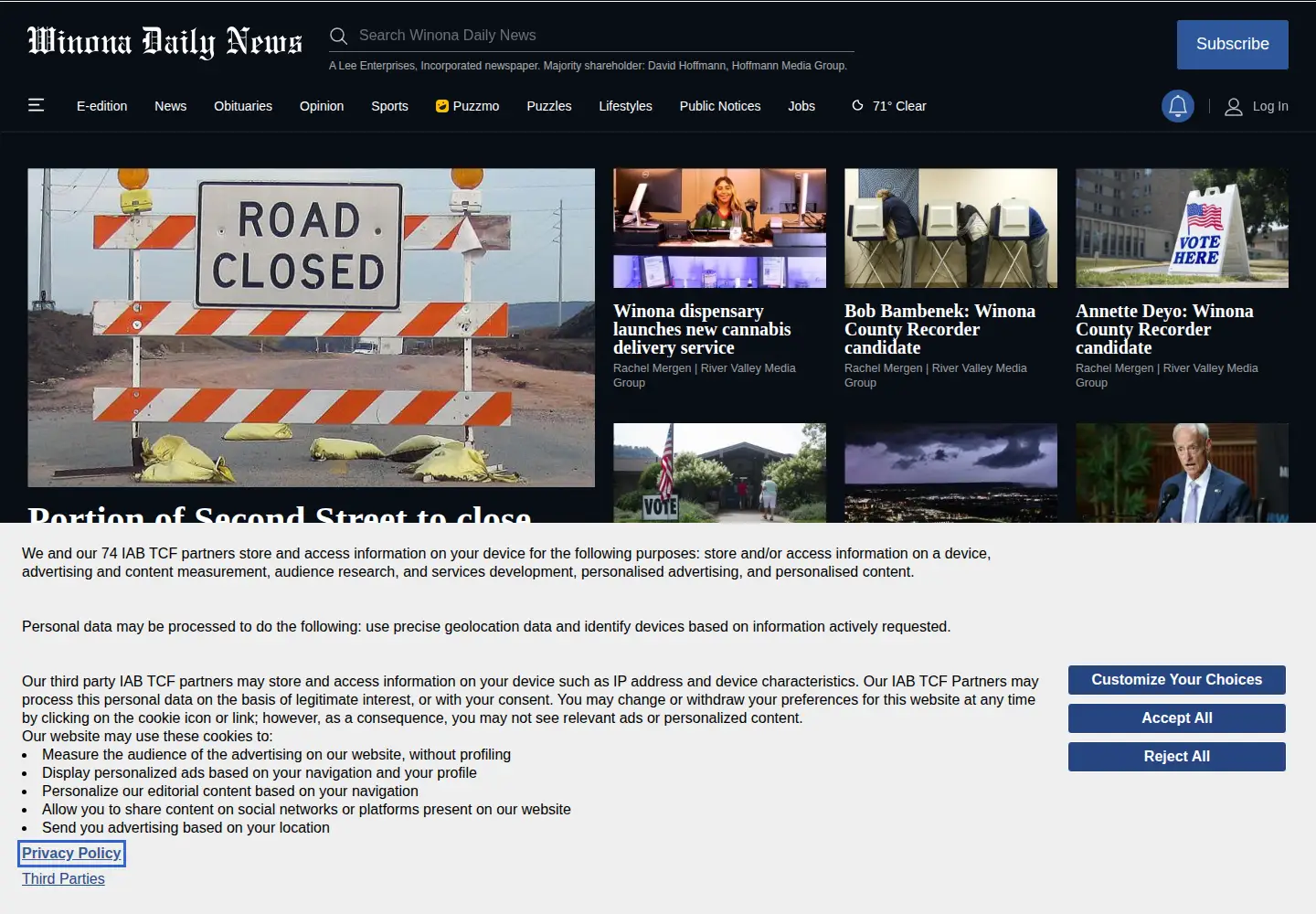Click the Puzzmo logo icon

(442, 106)
